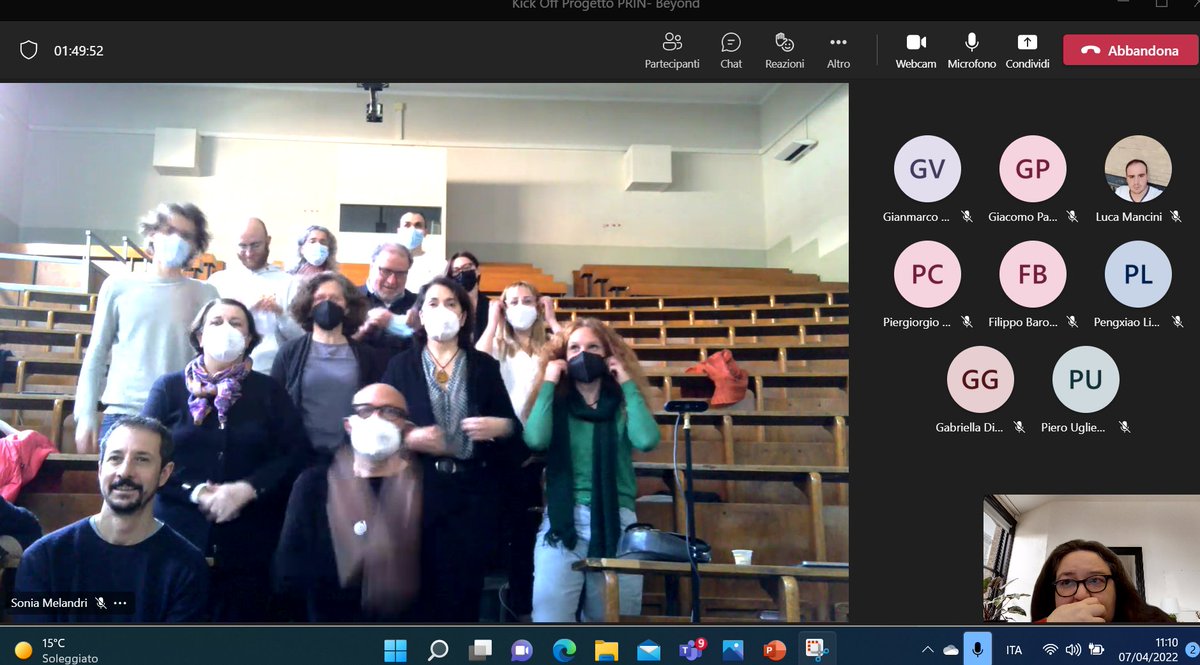
Task: Click the battery status tray icon
Action: click(x=1097, y=650)
